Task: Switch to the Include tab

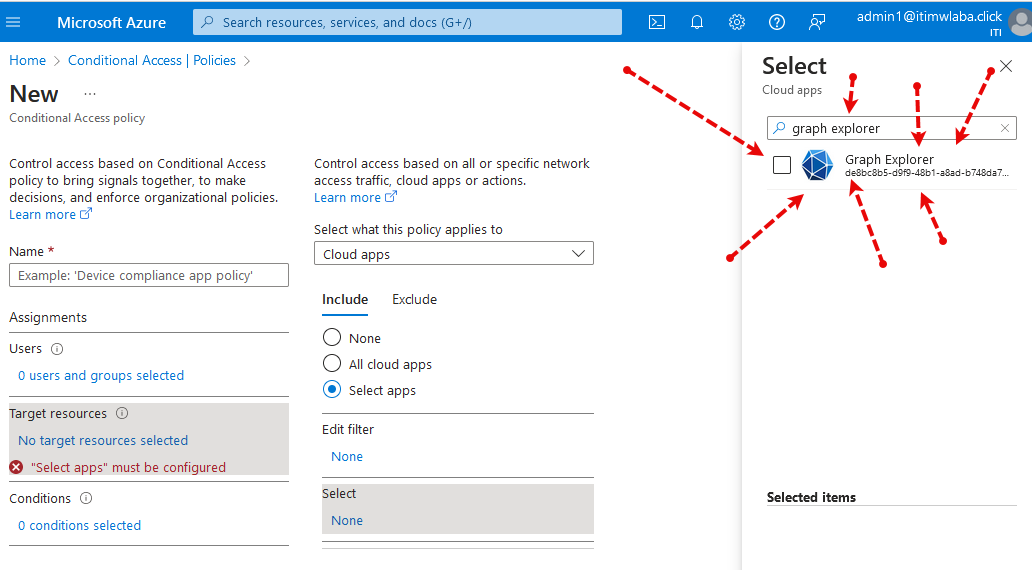Action: click(345, 299)
